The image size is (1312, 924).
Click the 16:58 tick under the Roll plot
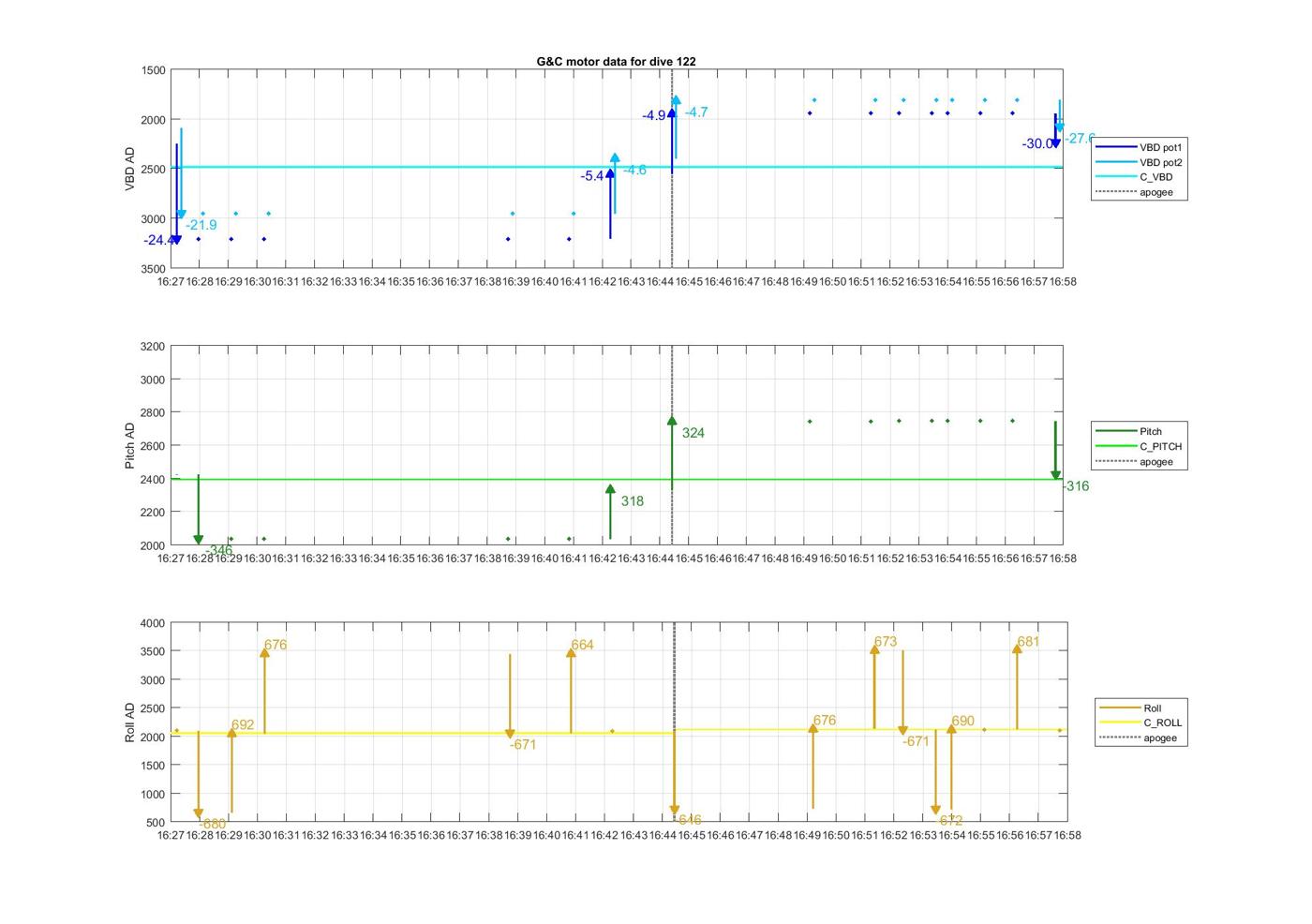click(x=1066, y=836)
